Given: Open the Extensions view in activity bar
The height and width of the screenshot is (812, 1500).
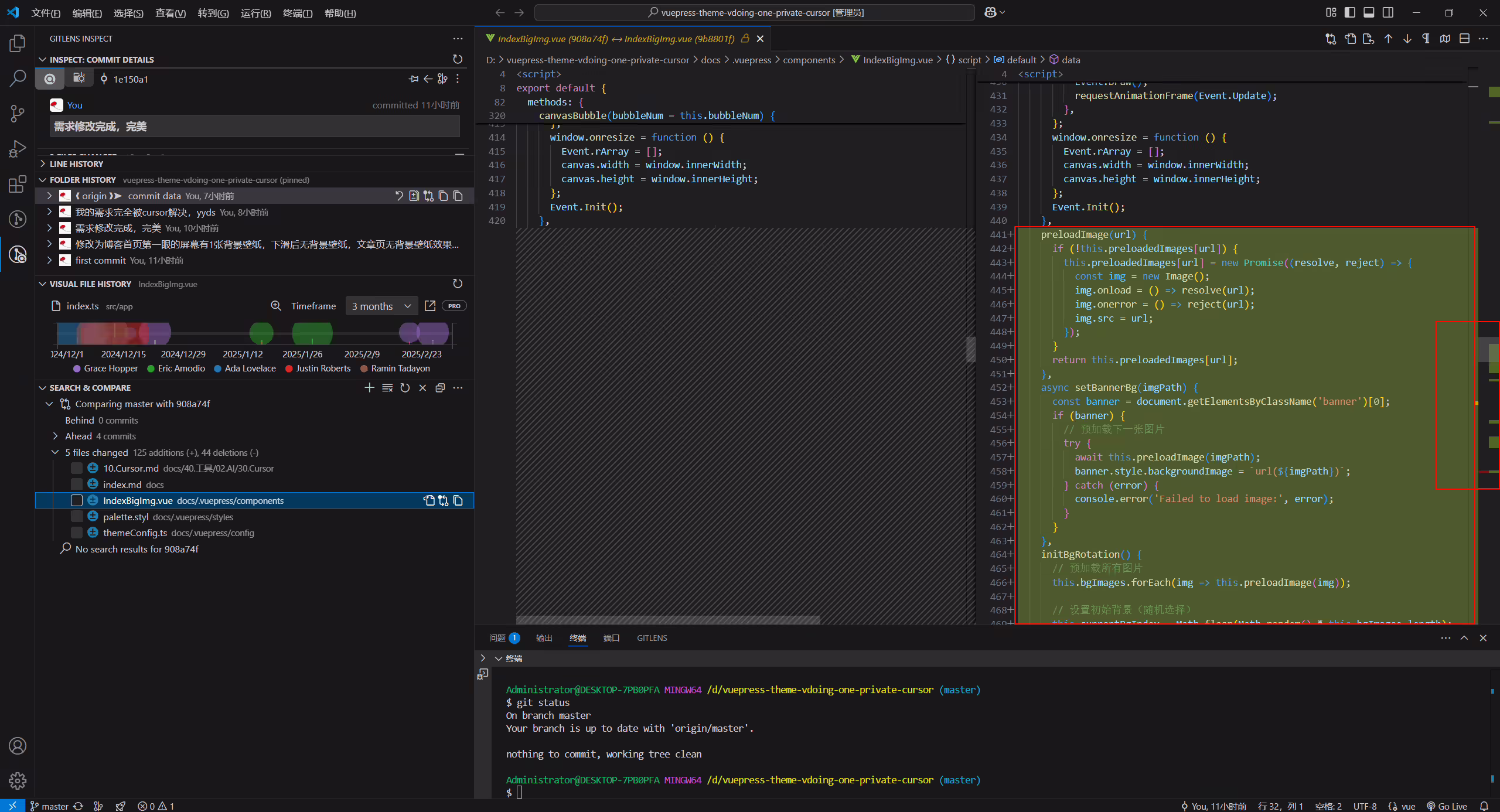Looking at the screenshot, I should [18, 184].
